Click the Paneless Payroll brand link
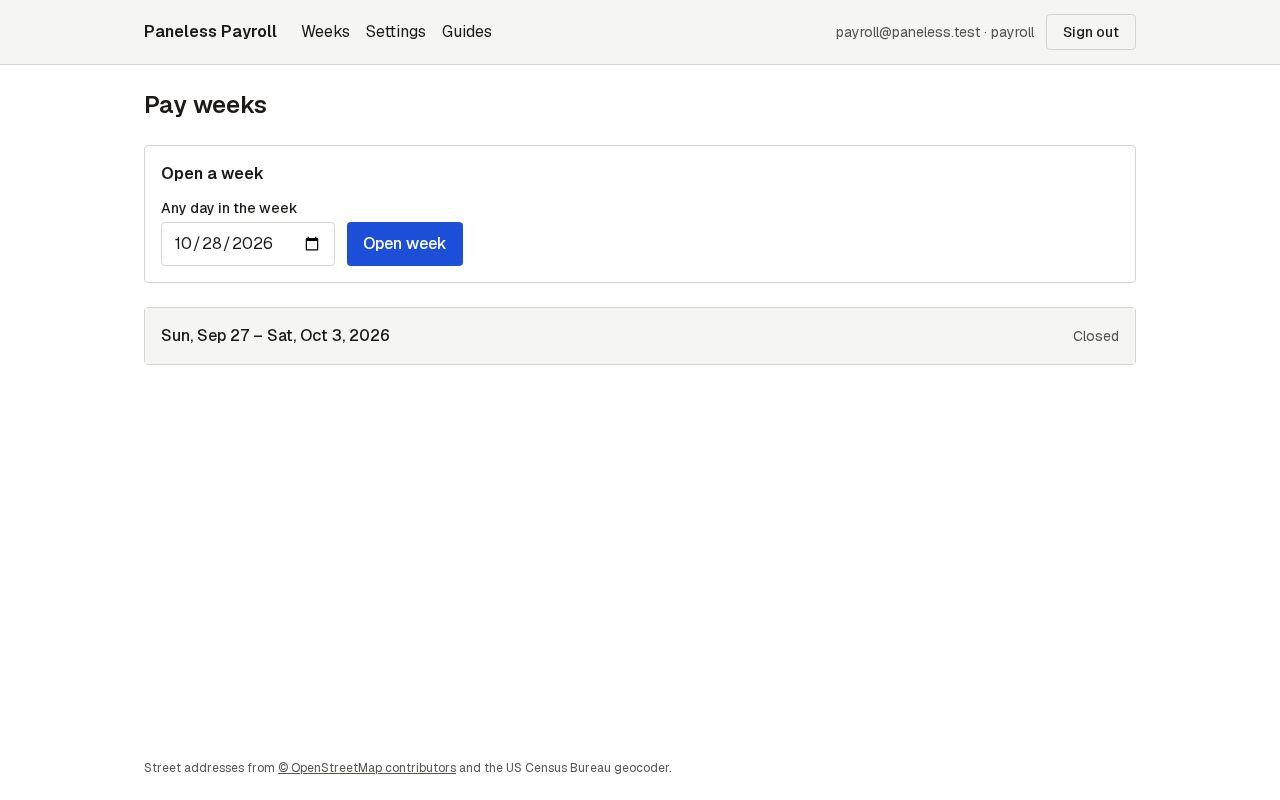The width and height of the screenshot is (1280, 800). coord(210,32)
